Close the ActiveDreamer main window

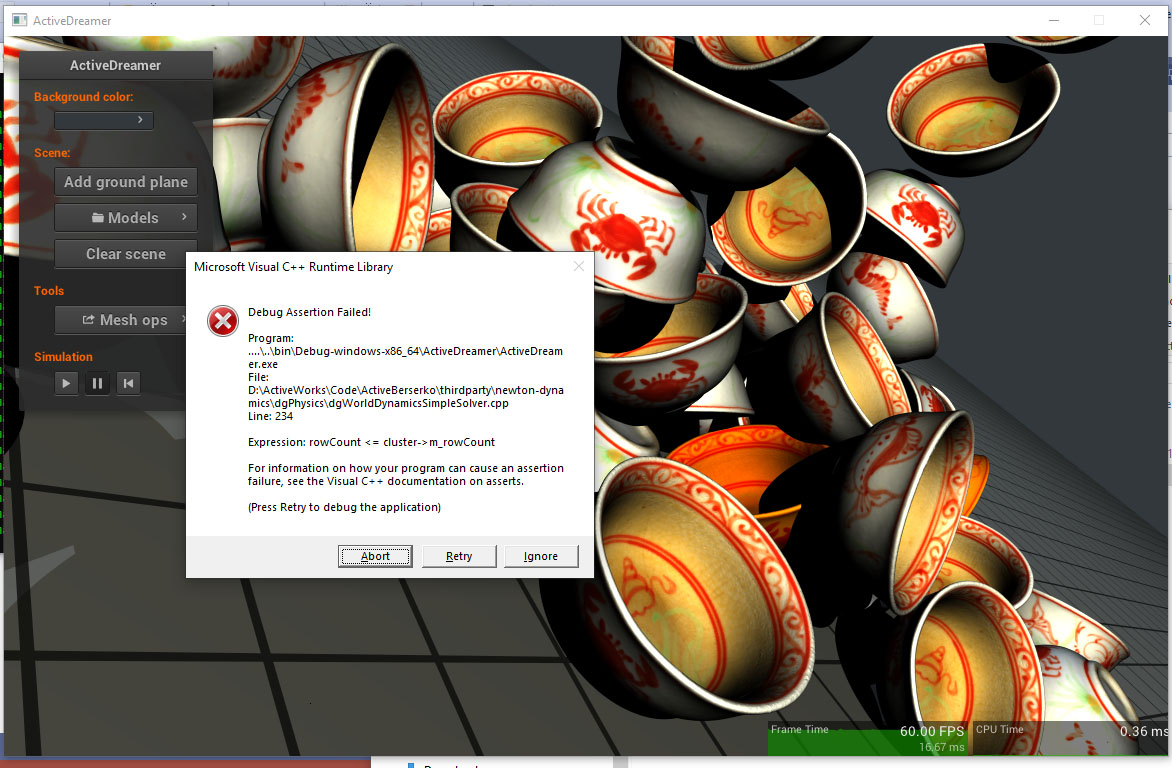tap(1145, 20)
